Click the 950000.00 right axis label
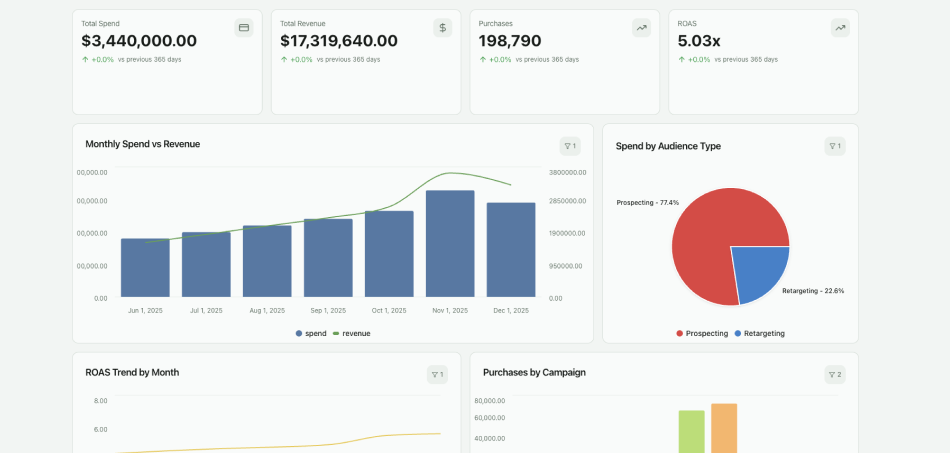 coord(566,266)
